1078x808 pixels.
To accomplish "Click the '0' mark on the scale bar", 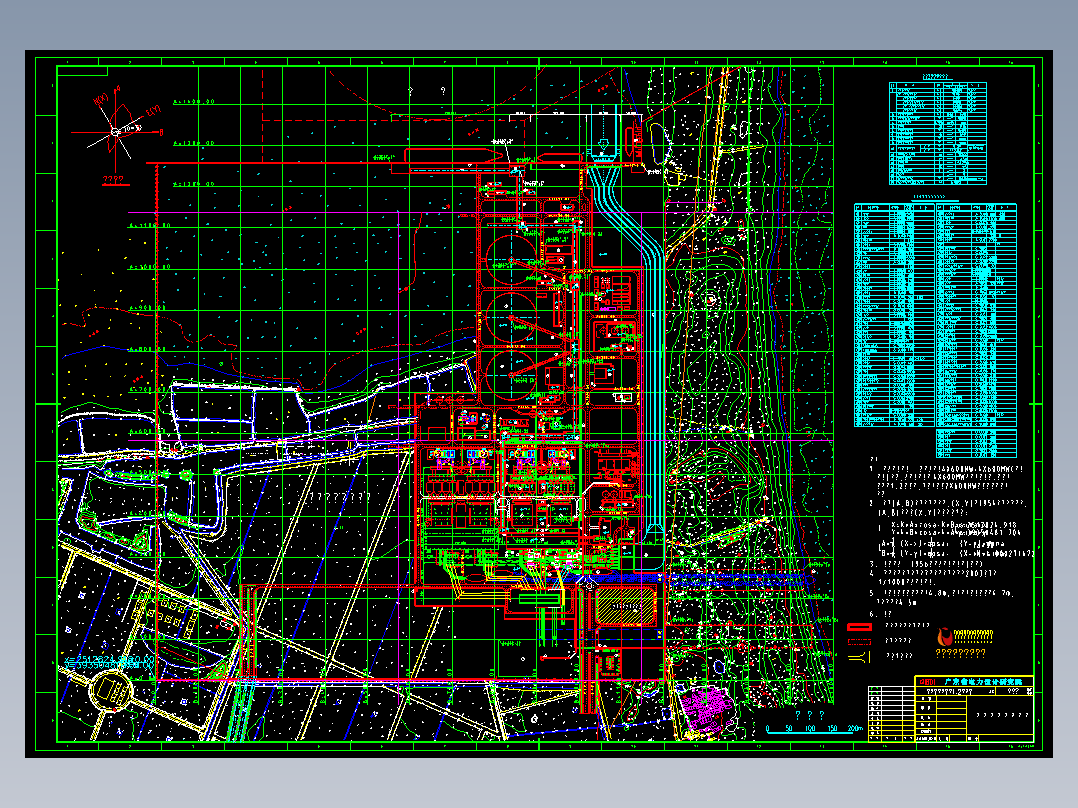I will pyautogui.click(x=768, y=728).
